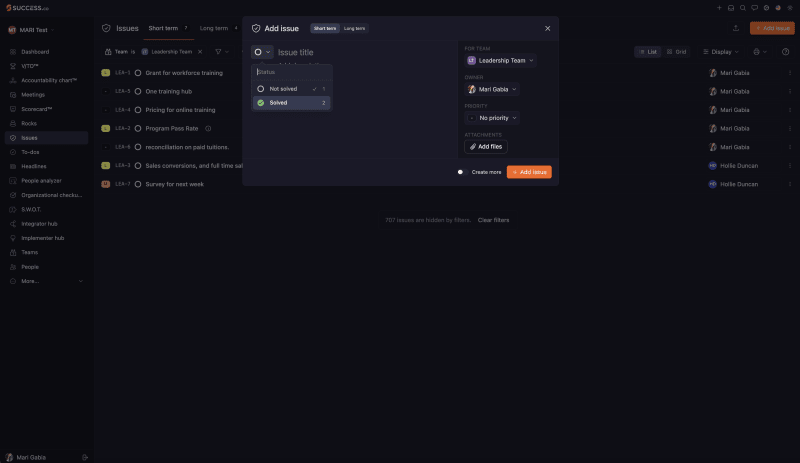Open People in sidebar
800x463 pixels.
tap(30, 267)
